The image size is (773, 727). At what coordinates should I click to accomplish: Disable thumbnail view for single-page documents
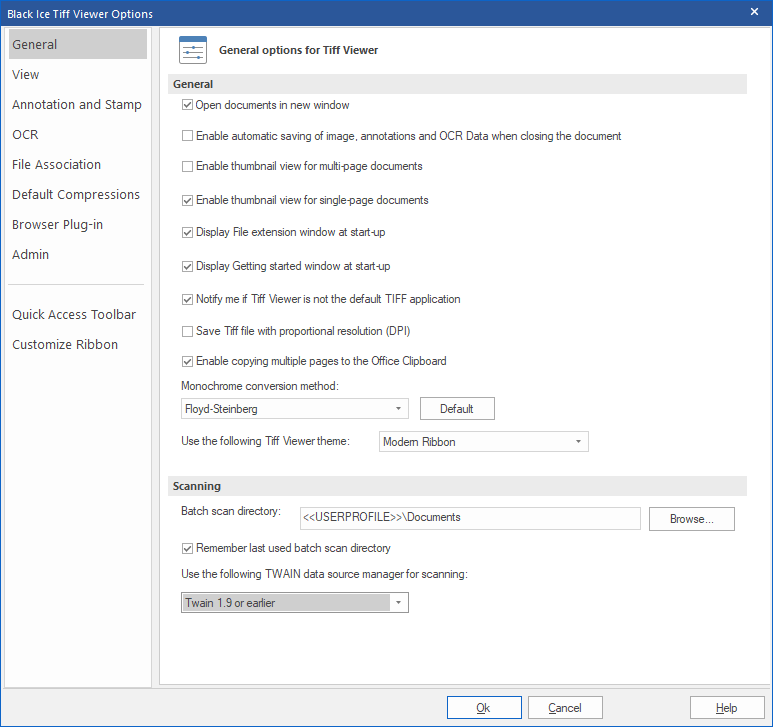[x=187, y=200]
